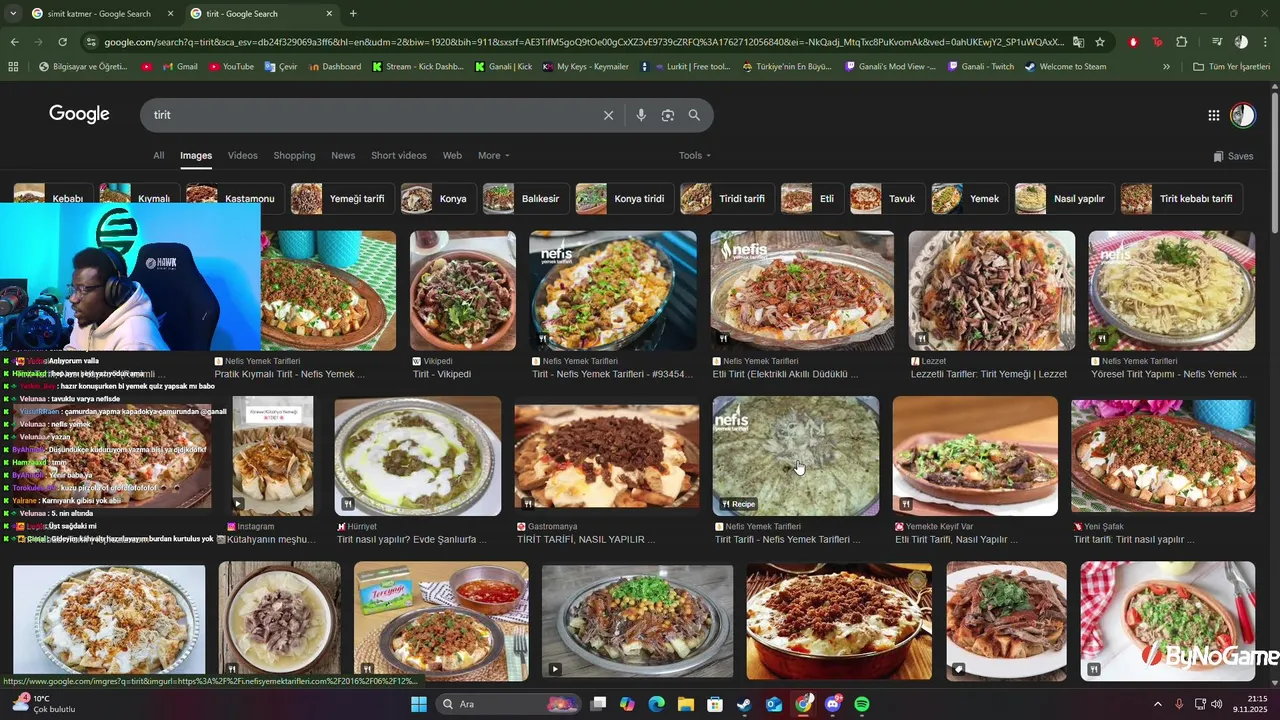This screenshot has width=1280, height=720.
Task: Click the magnifier search button
Action: coord(694,115)
